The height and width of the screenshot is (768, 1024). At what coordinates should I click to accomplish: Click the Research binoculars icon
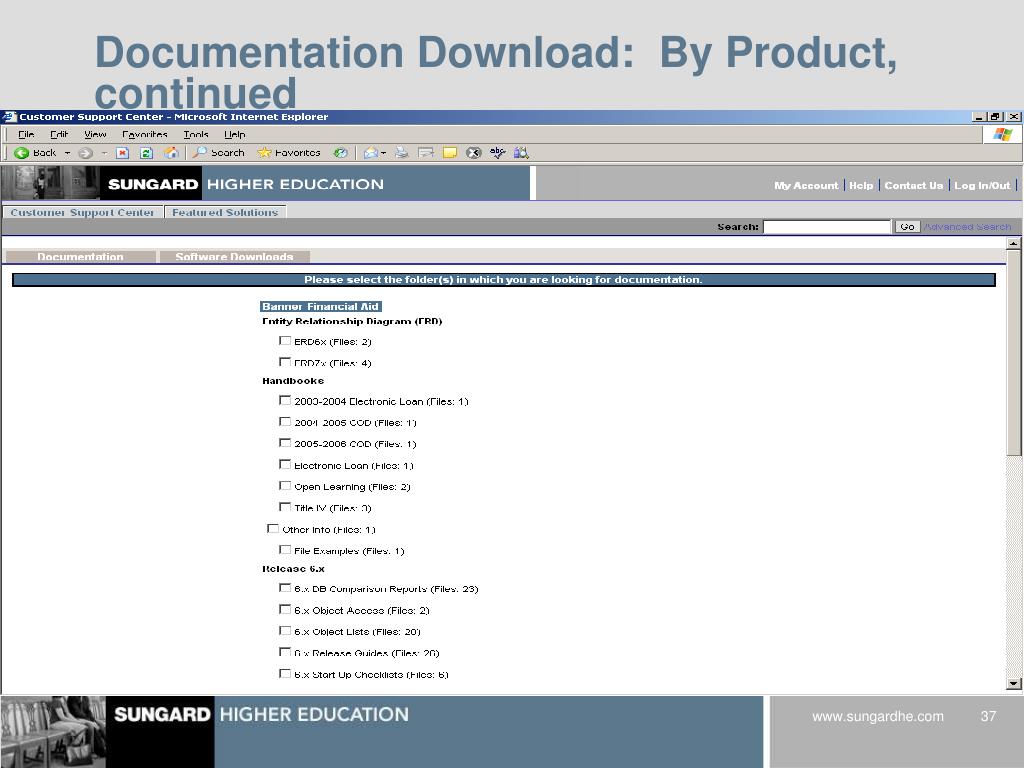[x=521, y=153]
